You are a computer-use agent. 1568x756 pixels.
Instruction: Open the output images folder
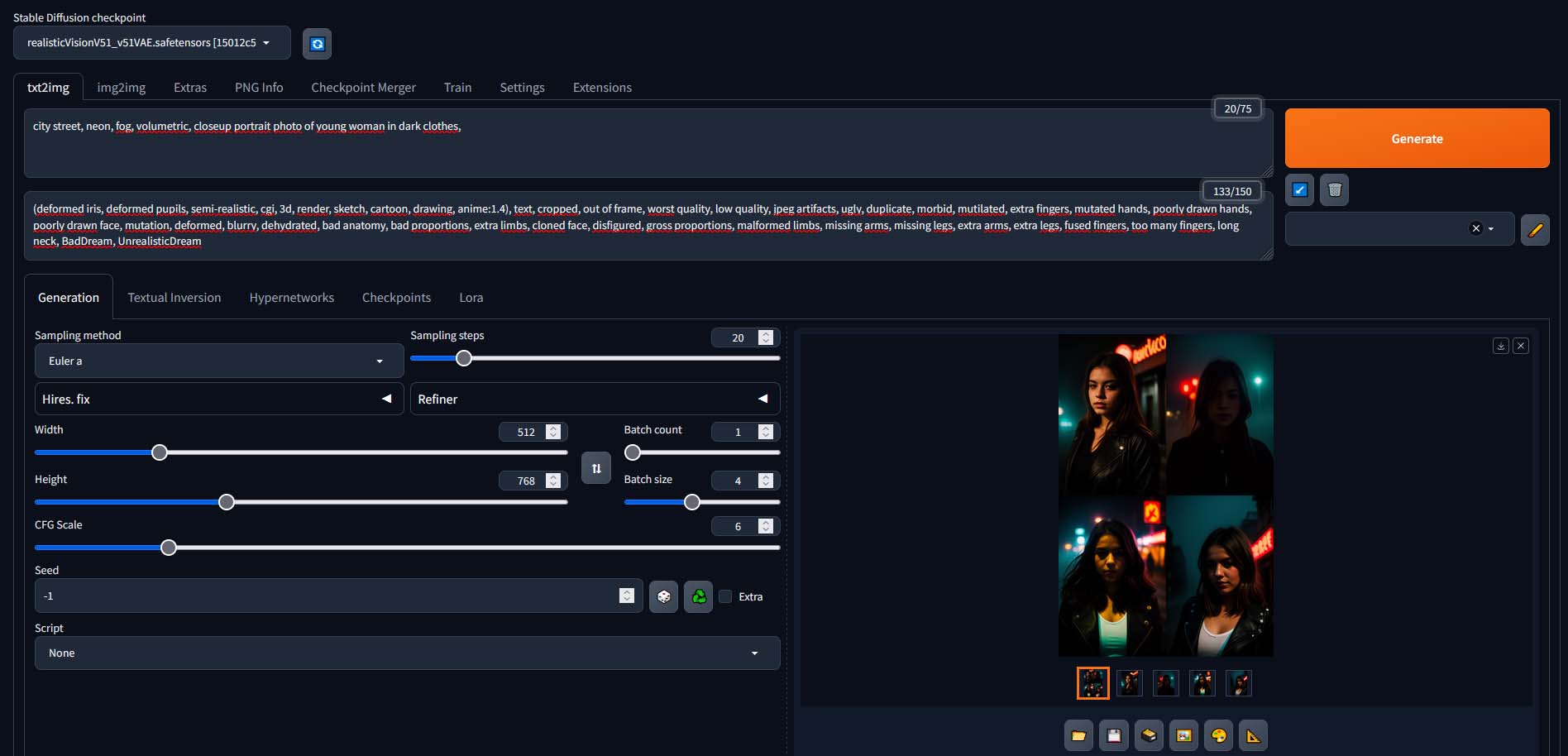coord(1078,735)
